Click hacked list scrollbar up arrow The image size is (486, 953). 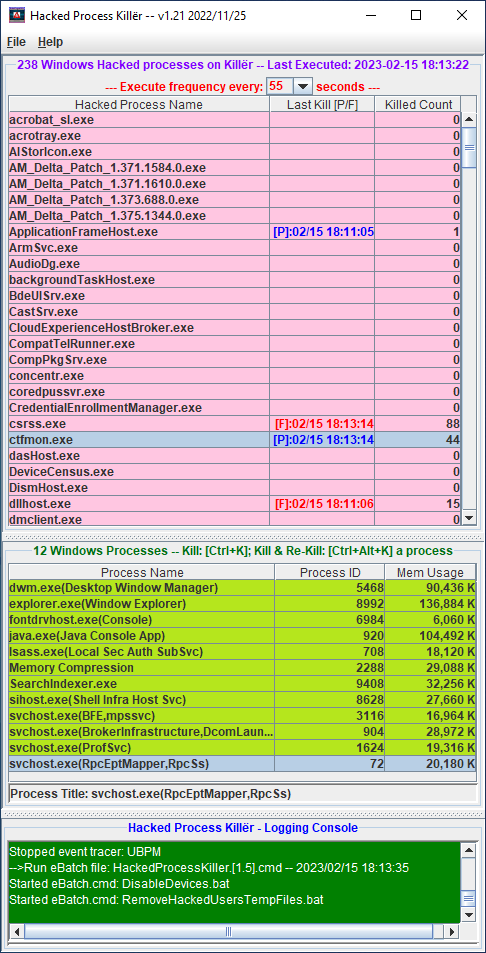[x=469, y=120]
